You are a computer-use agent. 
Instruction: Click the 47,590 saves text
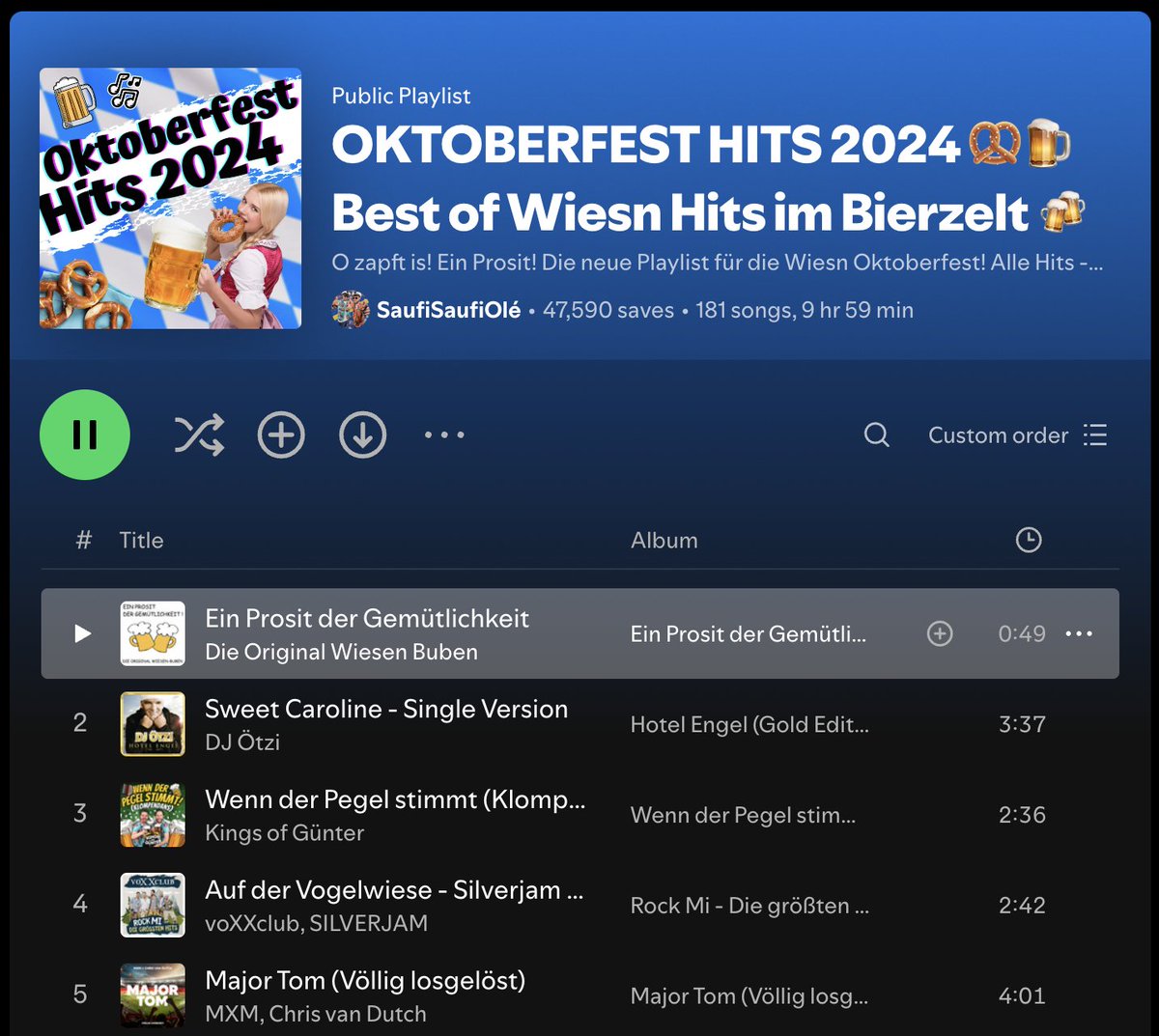coord(608,310)
